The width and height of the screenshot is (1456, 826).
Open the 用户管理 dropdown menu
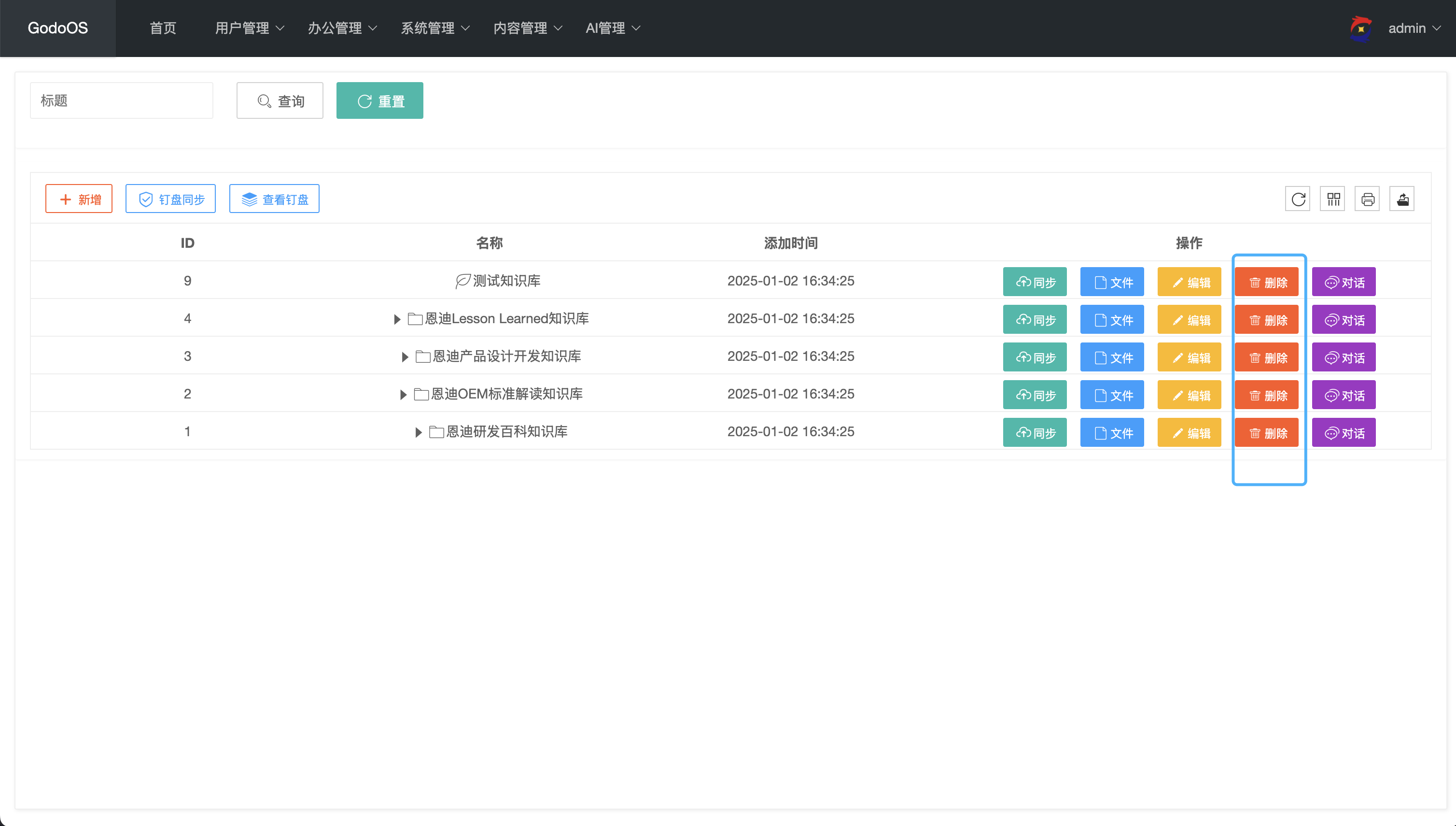pyautogui.click(x=249, y=28)
